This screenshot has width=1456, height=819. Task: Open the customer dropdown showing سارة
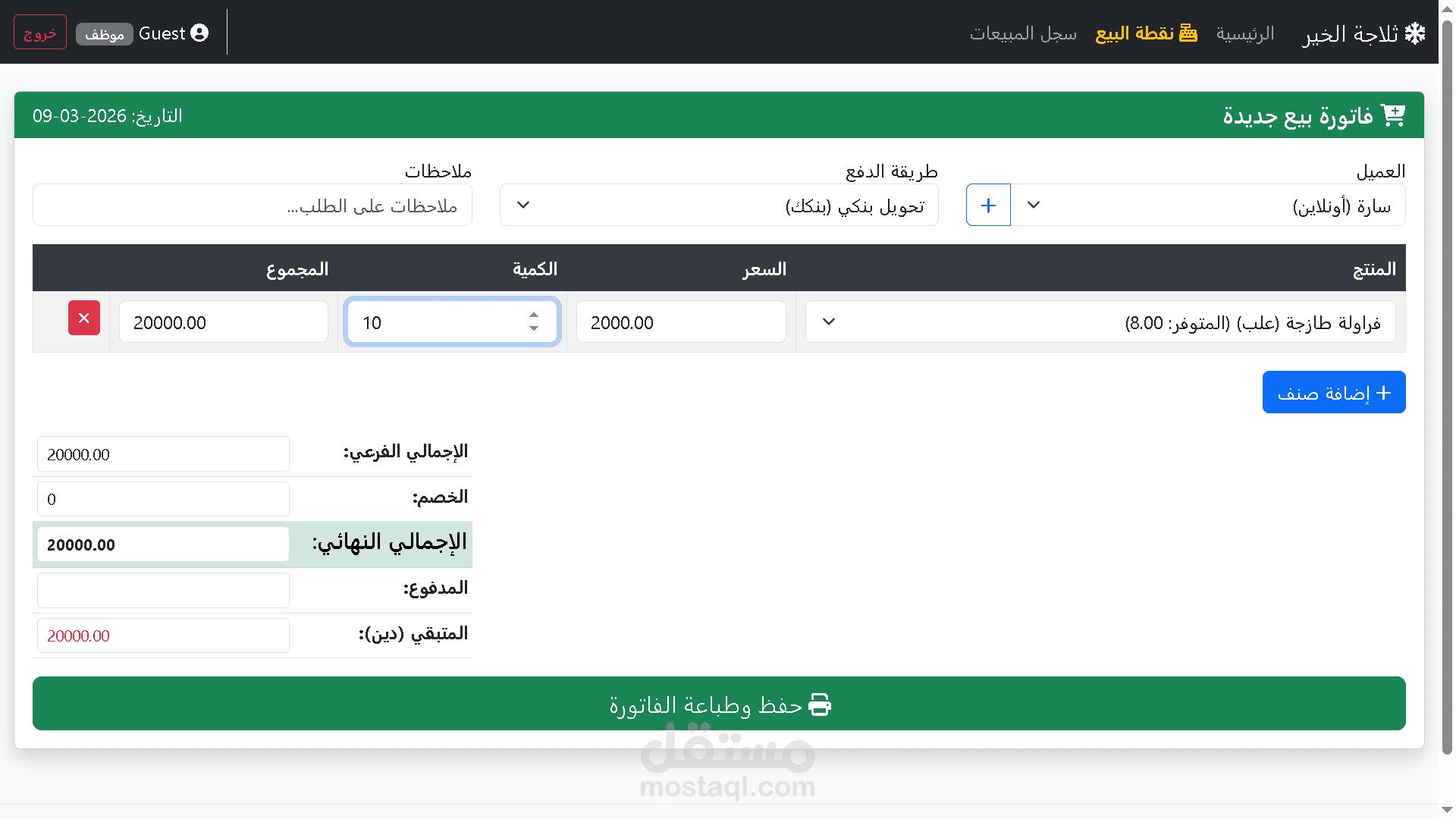(x=1209, y=205)
